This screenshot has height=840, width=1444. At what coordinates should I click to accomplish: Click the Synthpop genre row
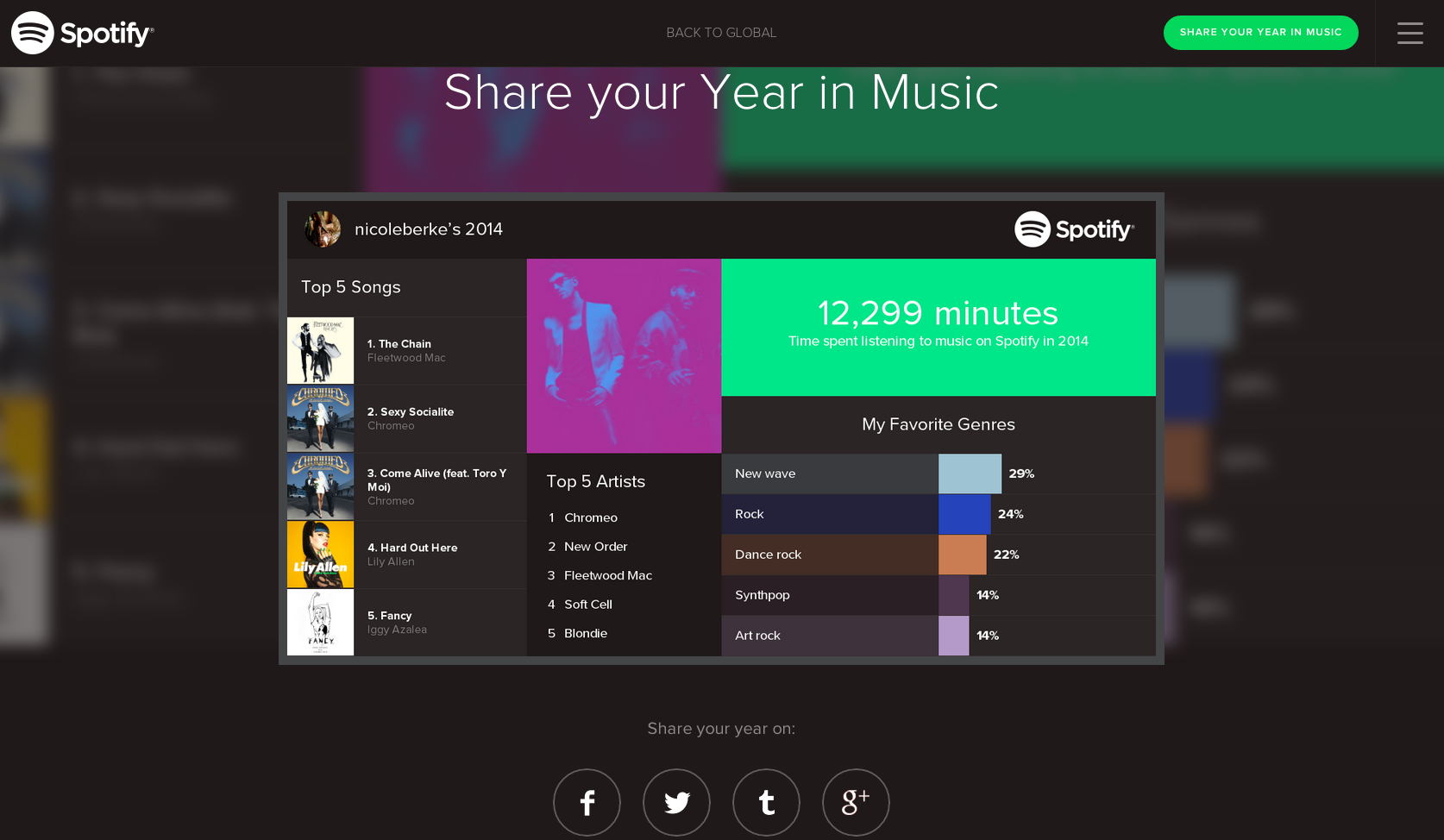(x=939, y=595)
